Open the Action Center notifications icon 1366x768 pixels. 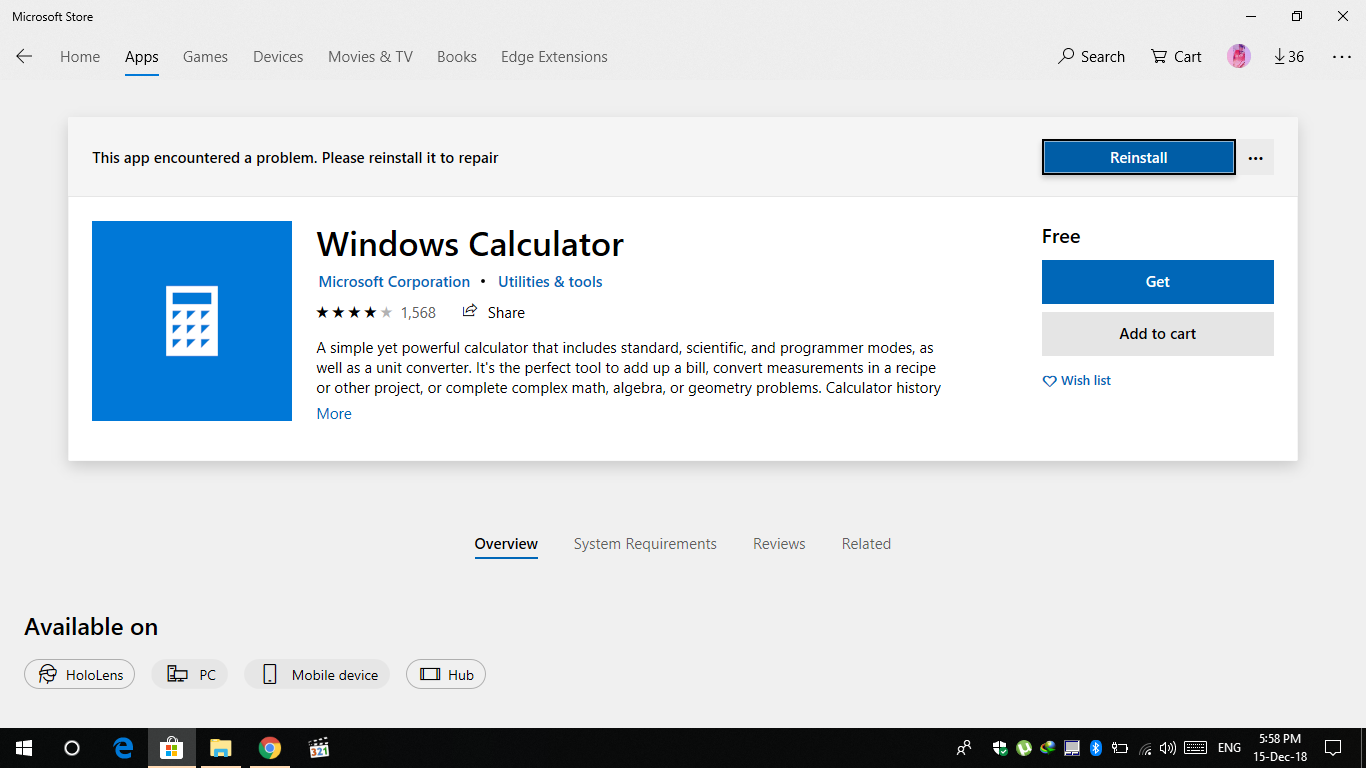[1333, 748]
